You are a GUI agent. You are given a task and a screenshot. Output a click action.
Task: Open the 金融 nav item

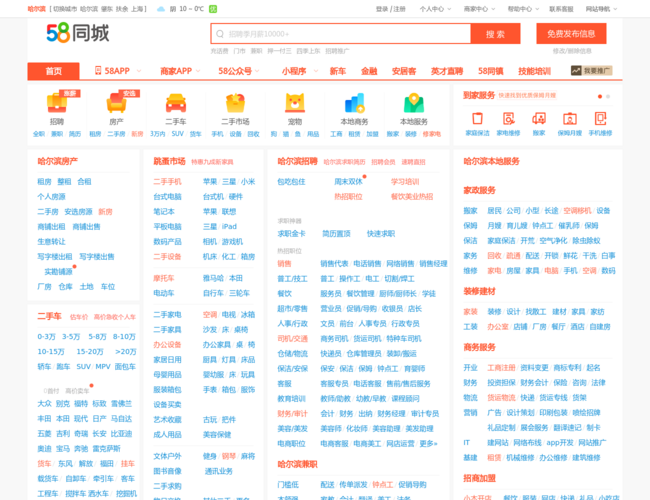tap(369, 71)
